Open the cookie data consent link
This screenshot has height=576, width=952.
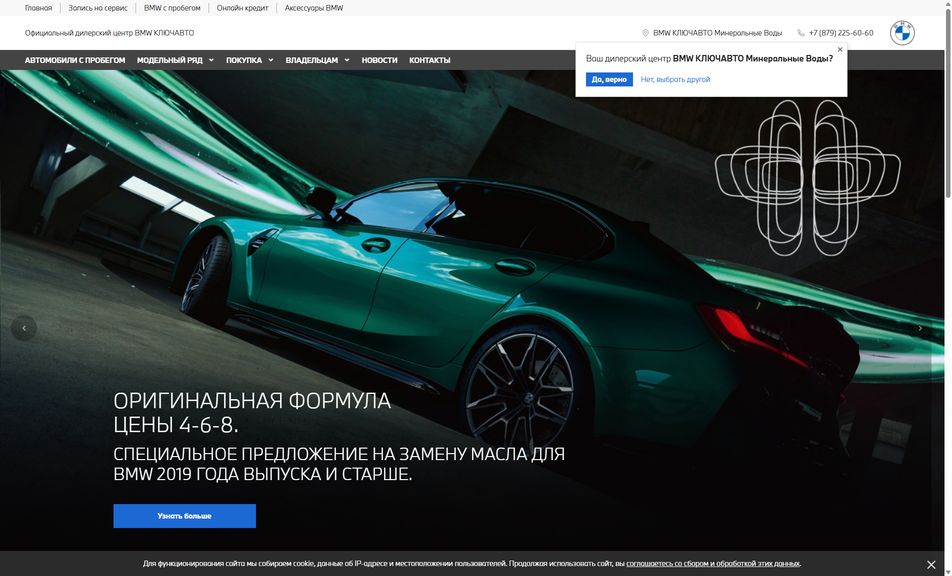[713, 563]
